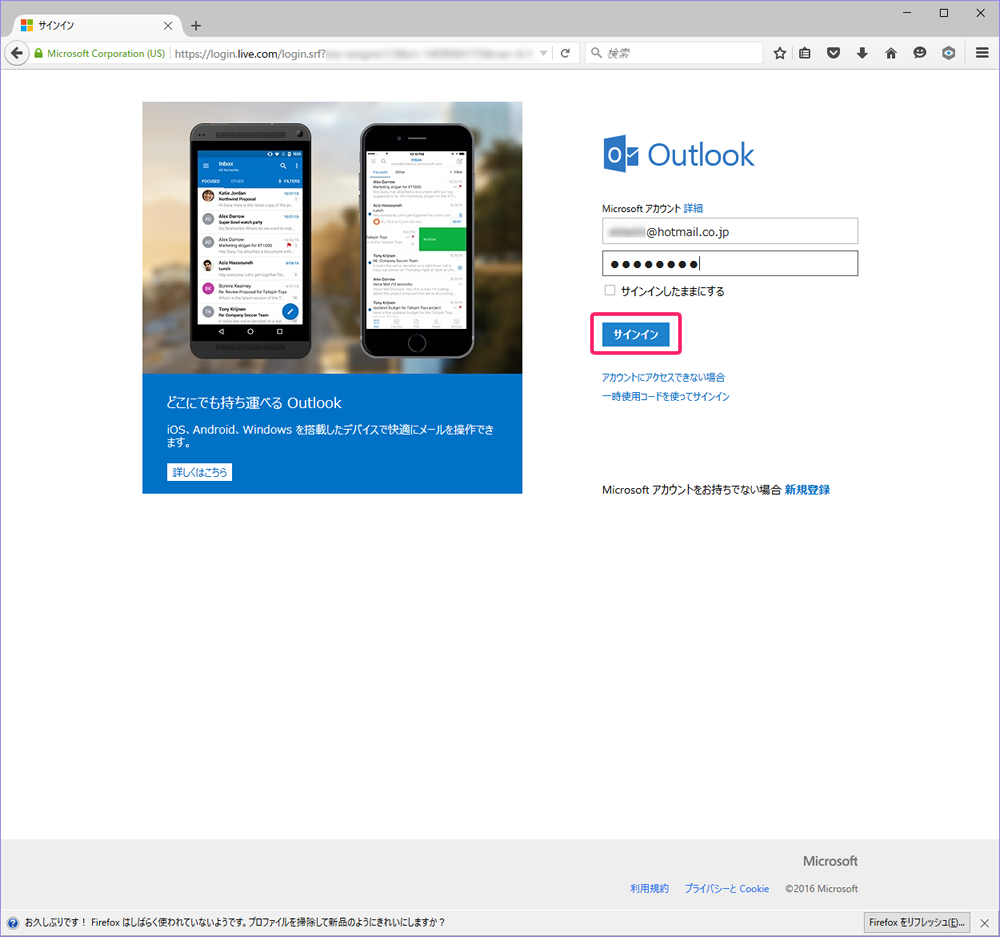Click the どこにでも持ち運べる Outlook heading
The height and width of the screenshot is (937, 1000).
pyautogui.click(x=254, y=403)
